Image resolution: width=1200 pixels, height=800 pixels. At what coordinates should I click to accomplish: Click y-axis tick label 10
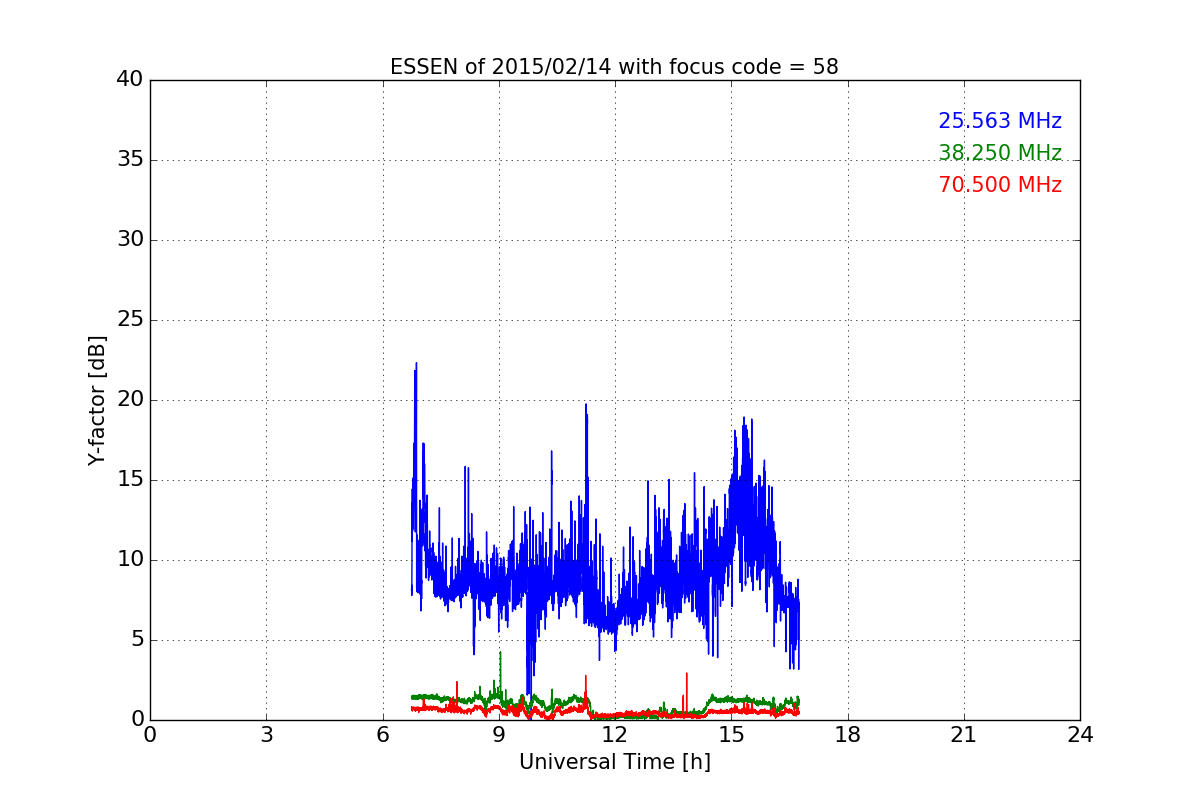pyautogui.click(x=130, y=560)
